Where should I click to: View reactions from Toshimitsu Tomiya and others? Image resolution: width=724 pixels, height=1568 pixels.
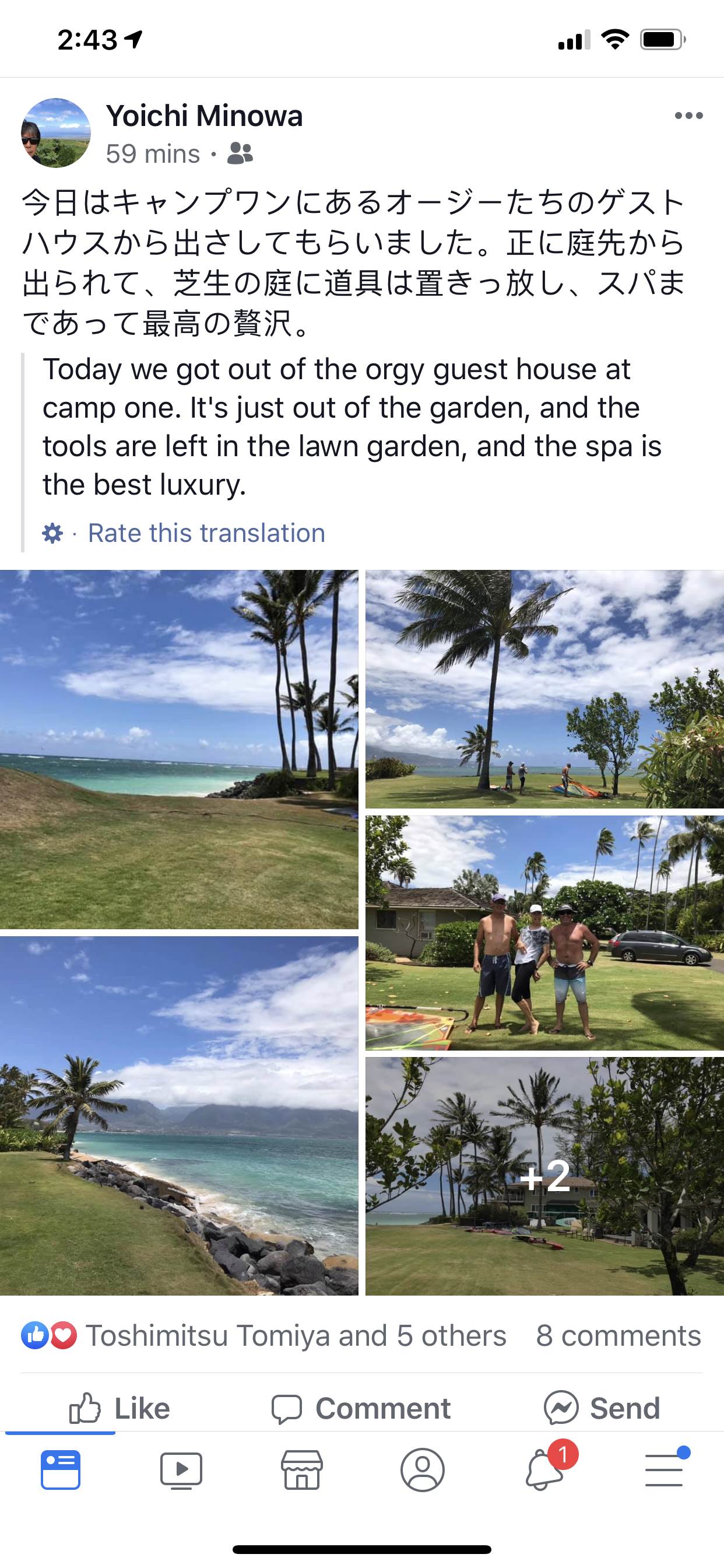click(x=264, y=1335)
